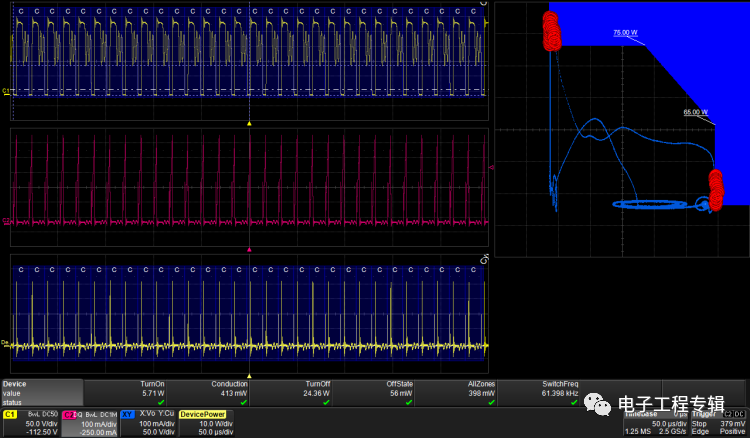The height and width of the screenshot is (438, 750).
Task: Open the C2 channel descriptor box
Action: tap(90, 423)
